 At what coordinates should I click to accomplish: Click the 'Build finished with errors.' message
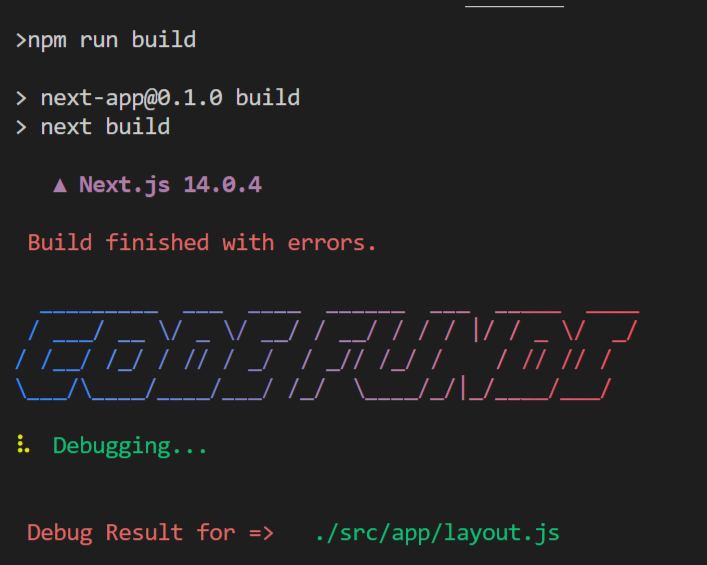click(202, 243)
